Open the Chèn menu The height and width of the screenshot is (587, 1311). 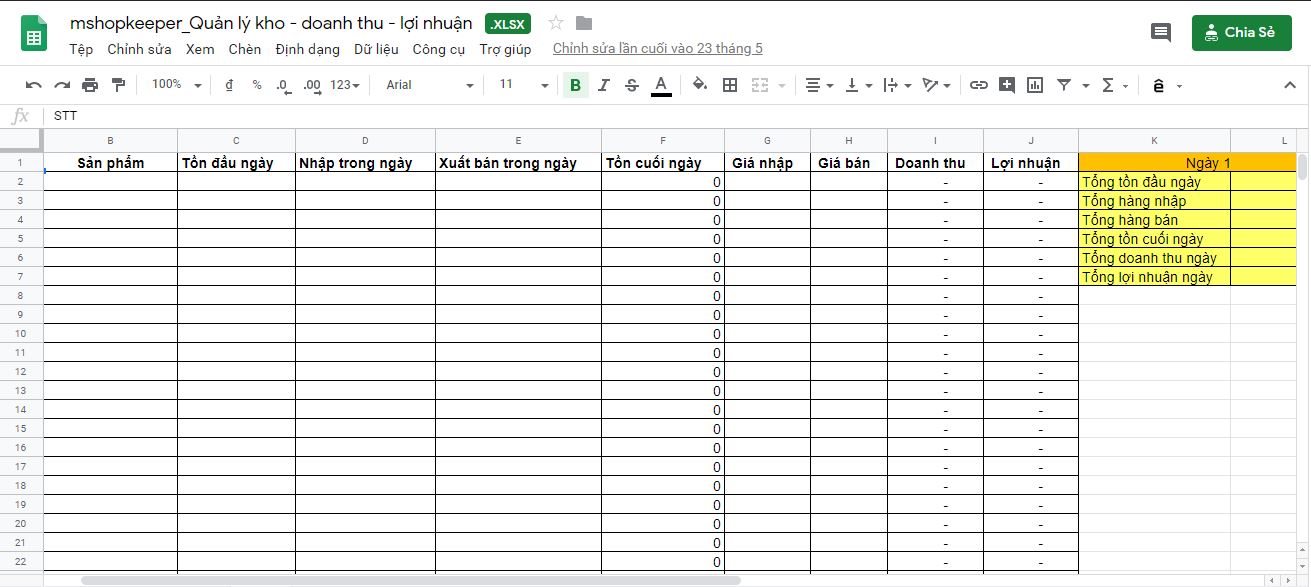[x=245, y=49]
